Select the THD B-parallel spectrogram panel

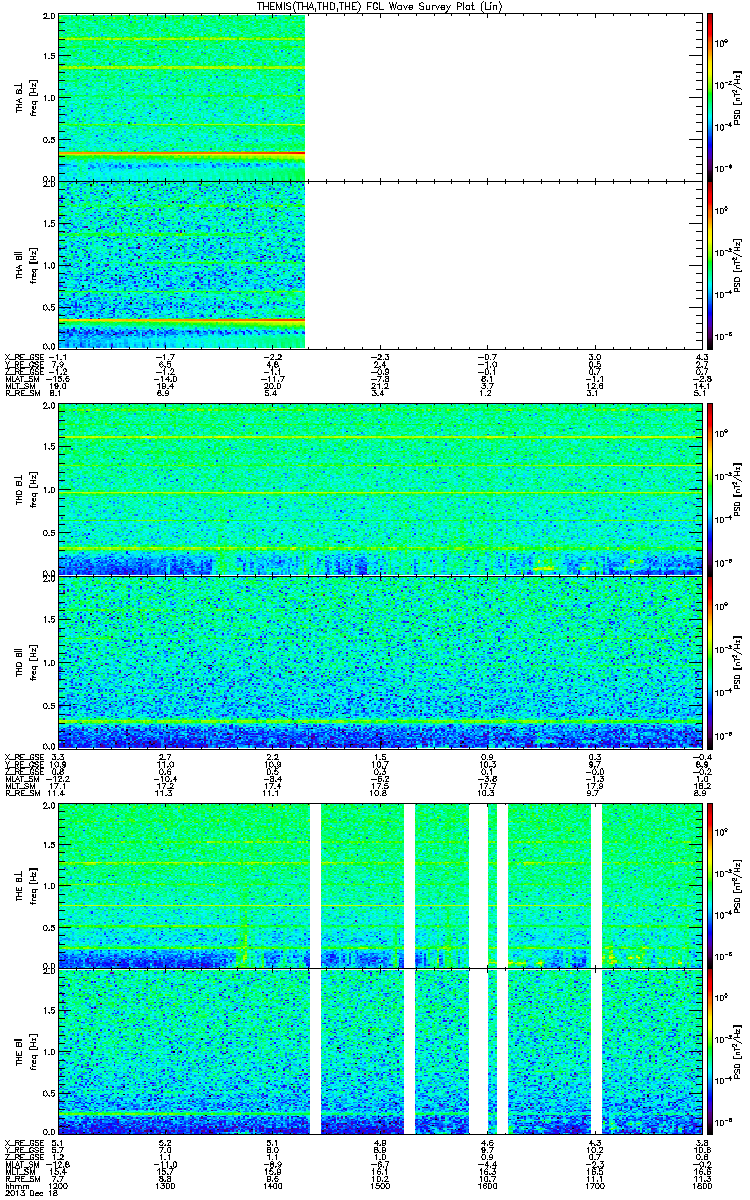tap(377, 660)
